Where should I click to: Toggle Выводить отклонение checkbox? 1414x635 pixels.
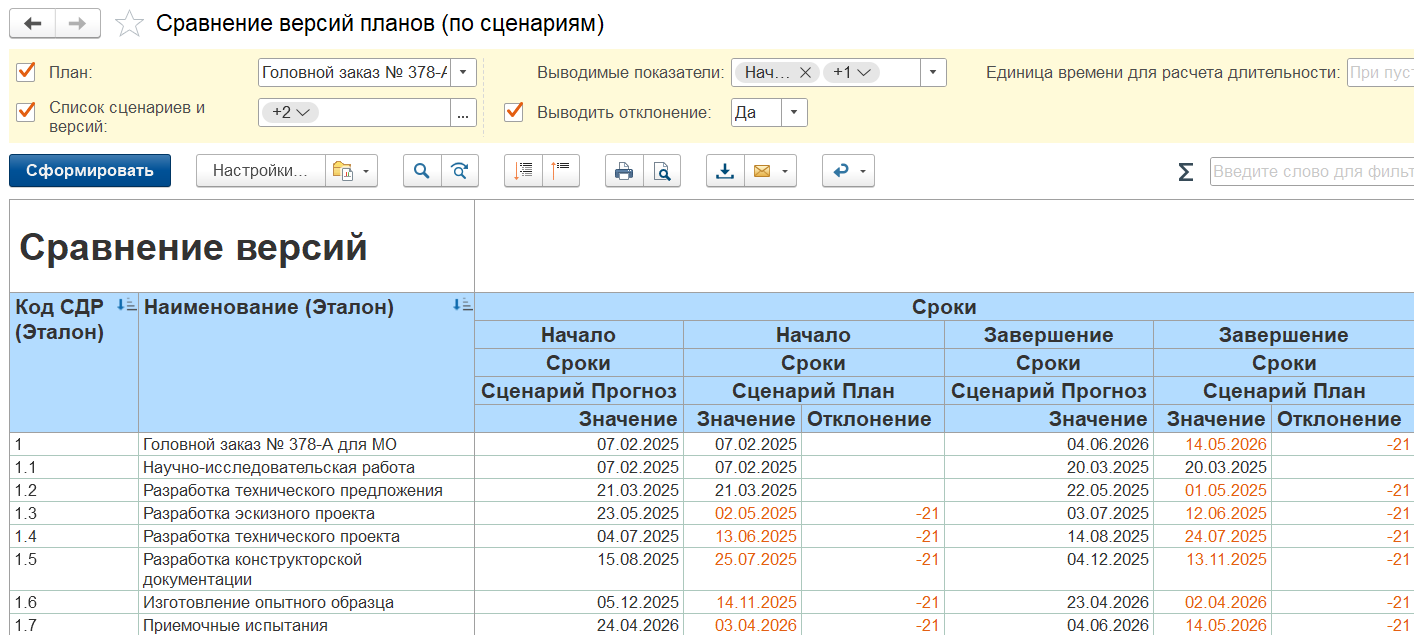(x=514, y=112)
